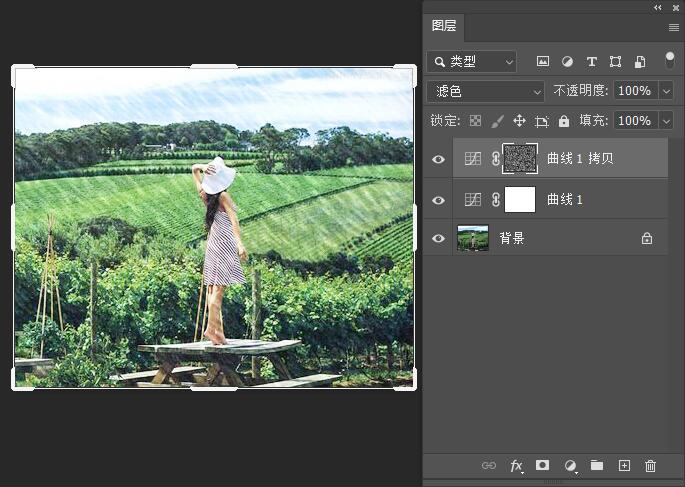The height and width of the screenshot is (487, 685).
Task: Toggle the layer filtering switch on/off
Action: 669,61
